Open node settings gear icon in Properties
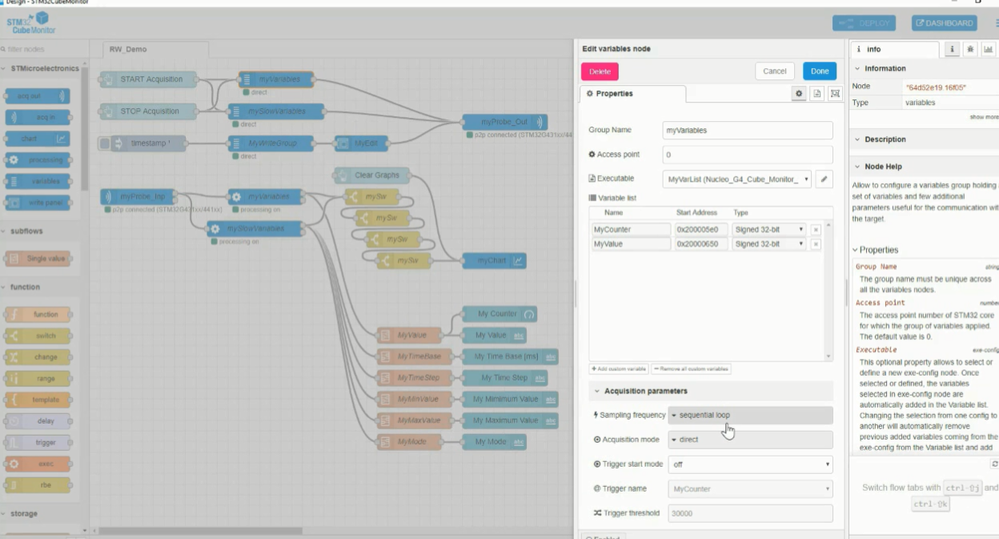 (x=799, y=94)
